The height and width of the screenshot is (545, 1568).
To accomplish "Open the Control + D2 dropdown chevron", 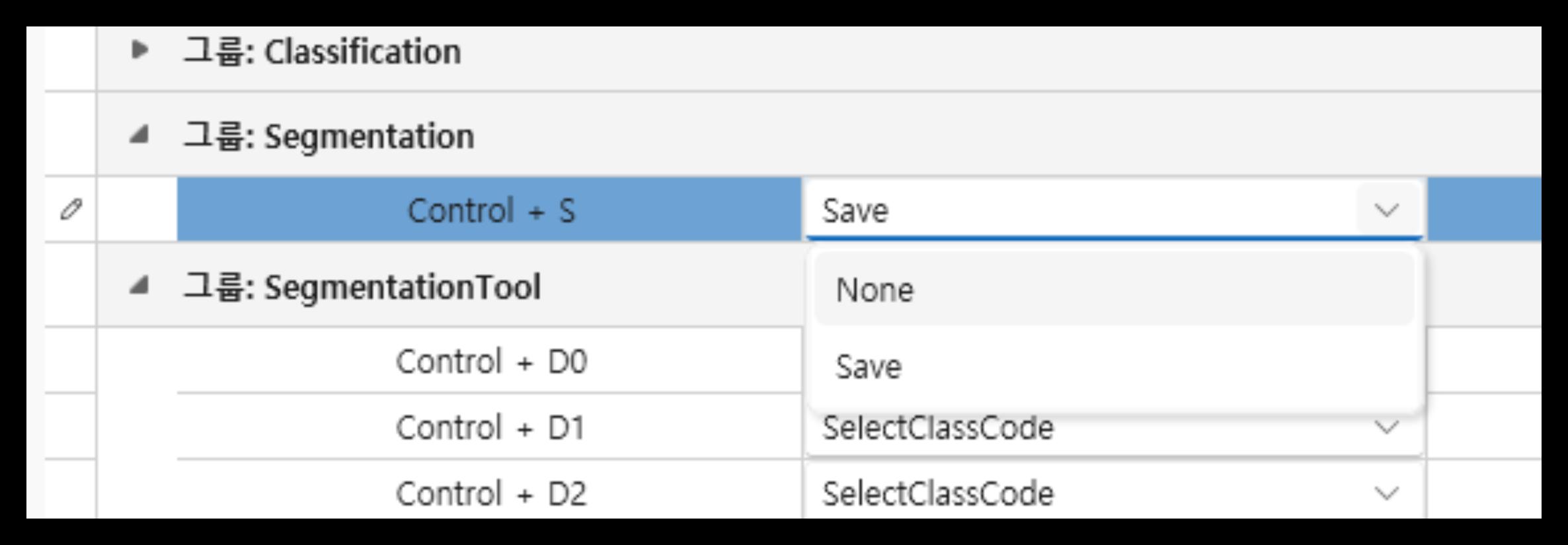I will pos(1386,493).
